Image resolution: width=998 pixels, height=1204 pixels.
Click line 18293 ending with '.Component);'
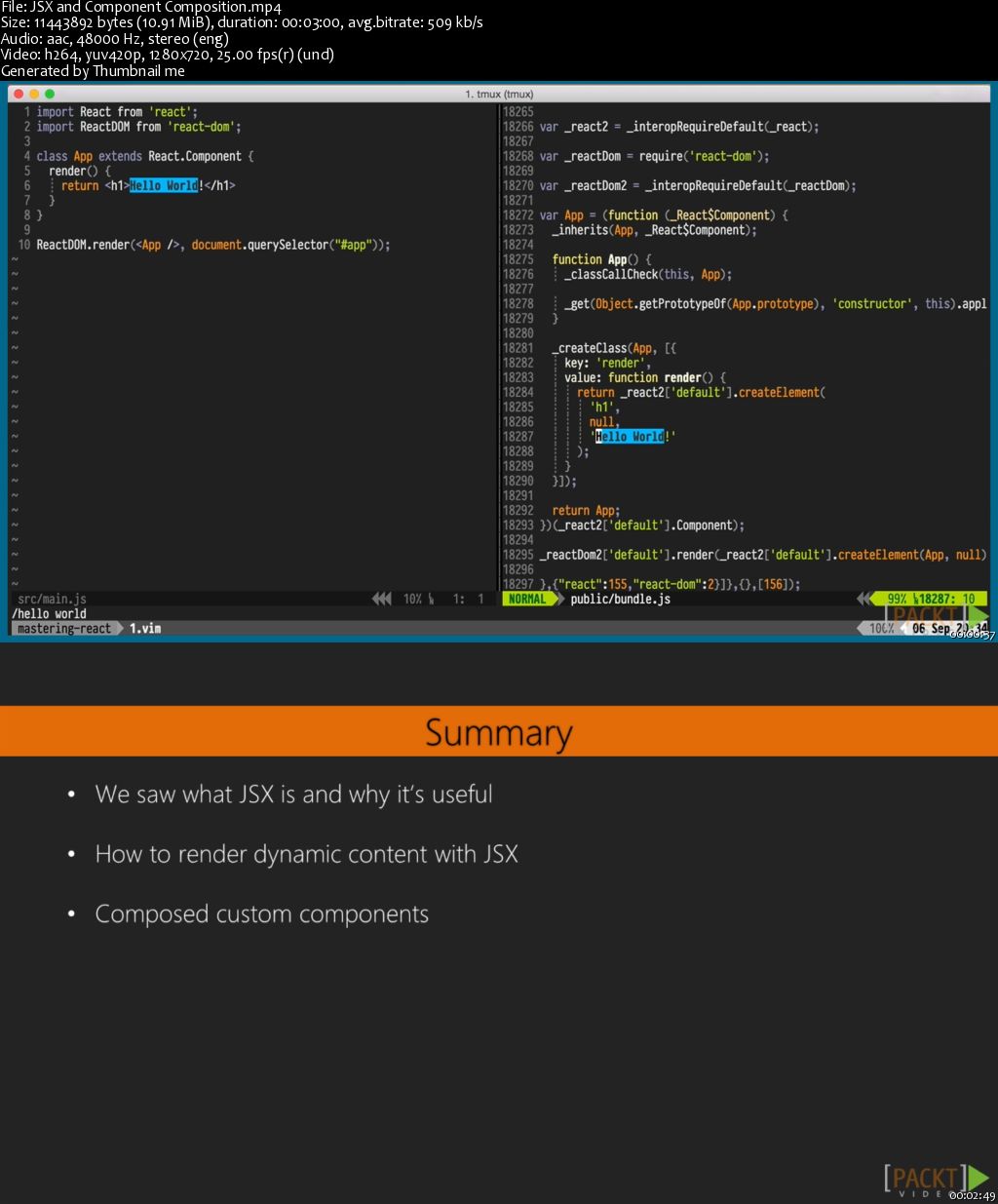click(641, 525)
